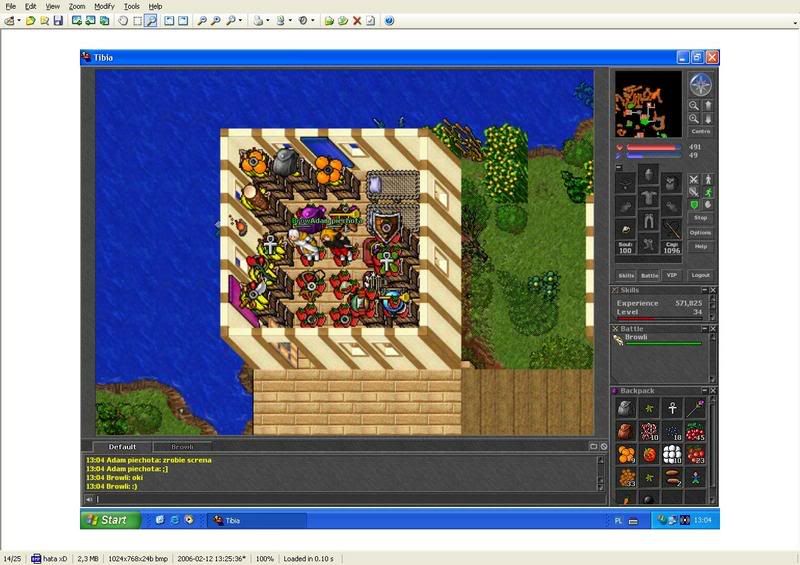Switch to the Default chat tab
Screen dimensions: 800x565
pos(122,447)
